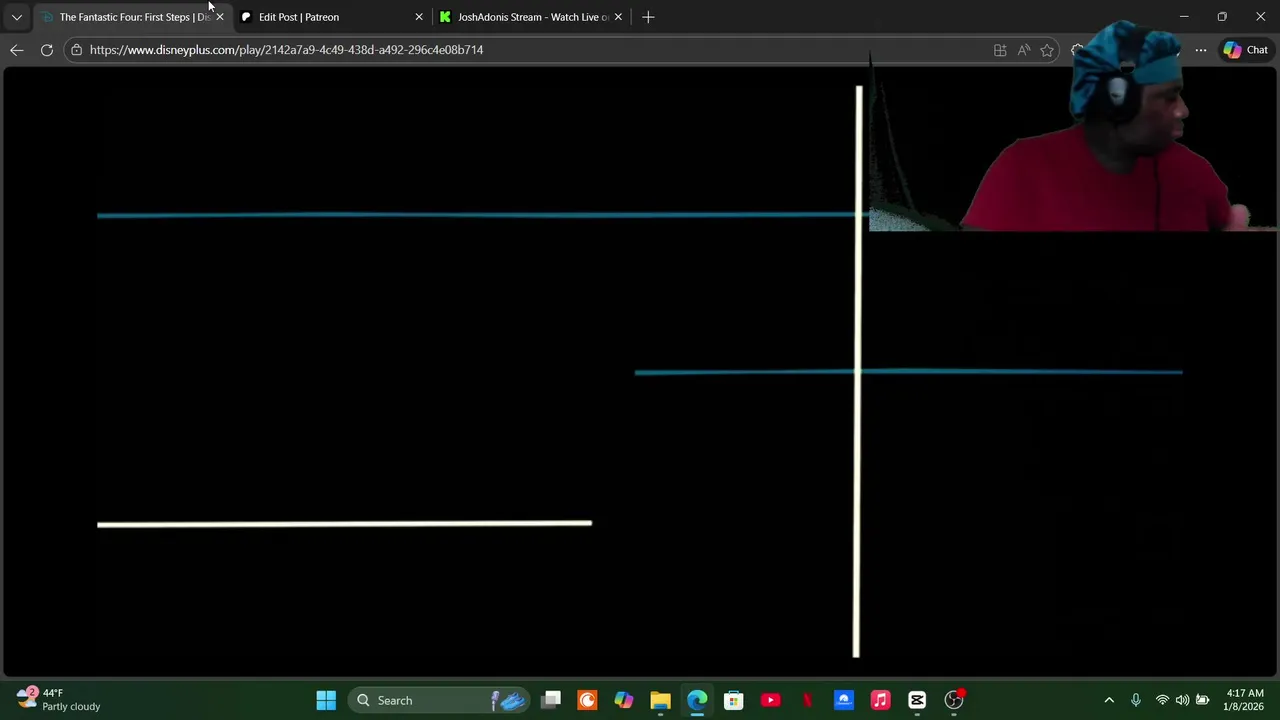Image resolution: width=1280 pixels, height=720 pixels.
Task: Launch YouTube from taskbar
Action: (x=770, y=700)
